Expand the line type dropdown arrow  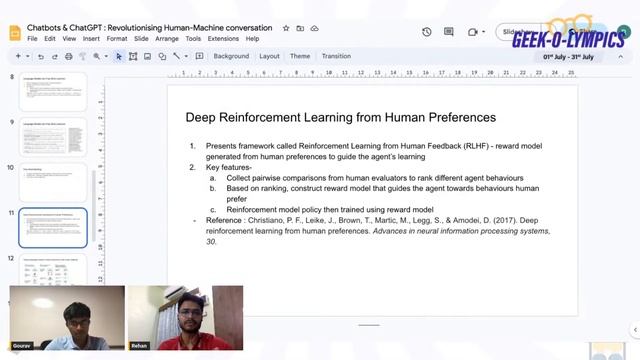click(x=186, y=56)
